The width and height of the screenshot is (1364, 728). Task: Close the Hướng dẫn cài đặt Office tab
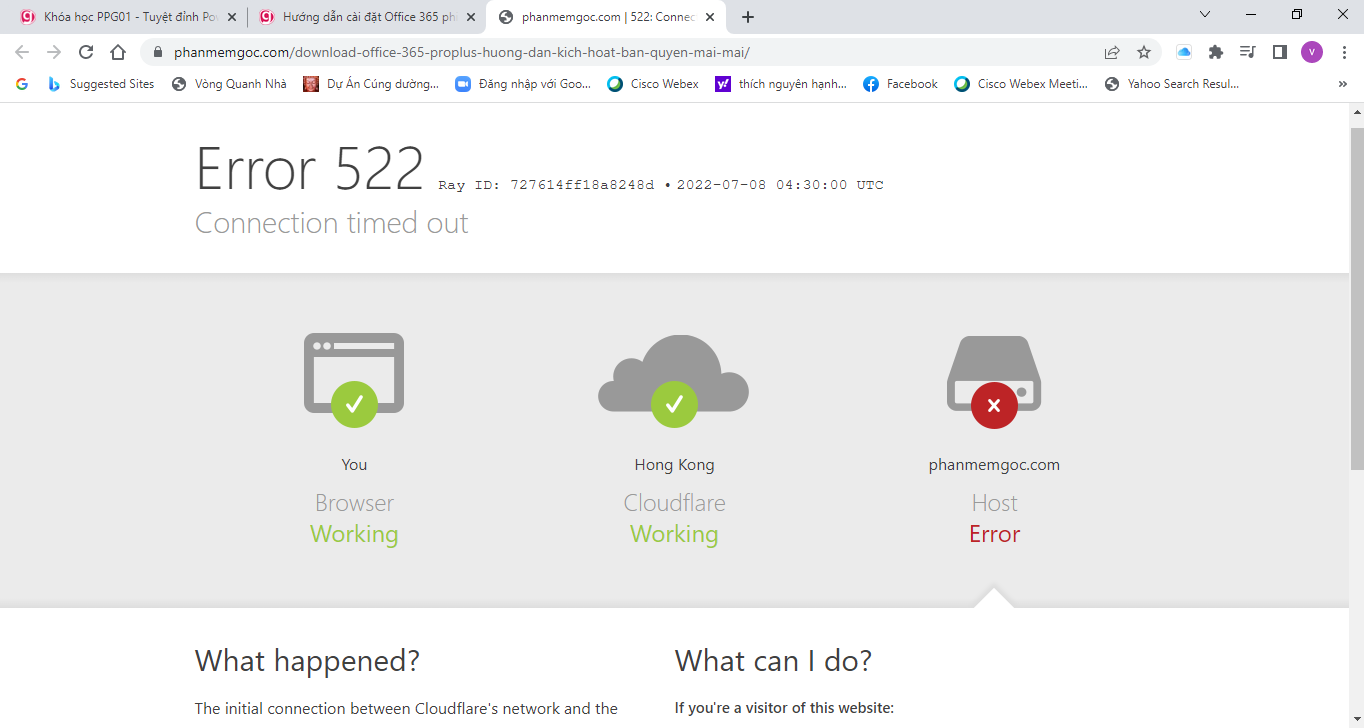pyautogui.click(x=471, y=17)
